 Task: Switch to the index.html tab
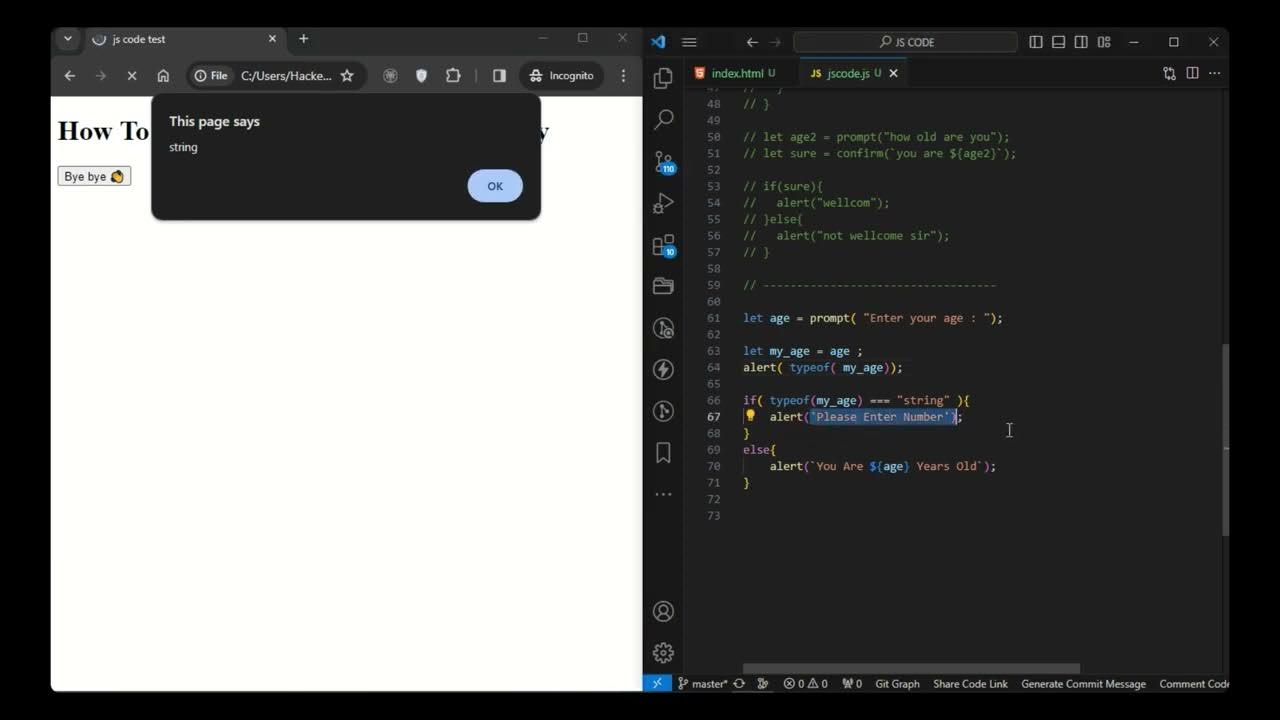(x=737, y=73)
